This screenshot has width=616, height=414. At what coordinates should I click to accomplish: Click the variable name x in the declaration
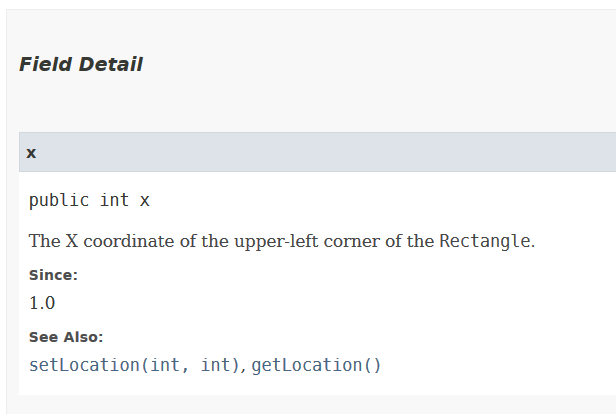click(145, 200)
